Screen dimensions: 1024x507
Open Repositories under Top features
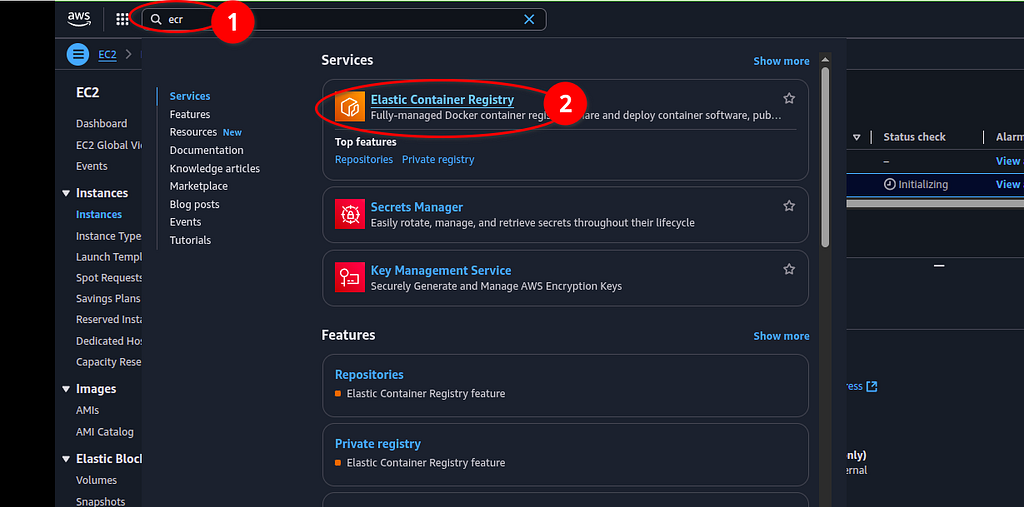click(364, 159)
